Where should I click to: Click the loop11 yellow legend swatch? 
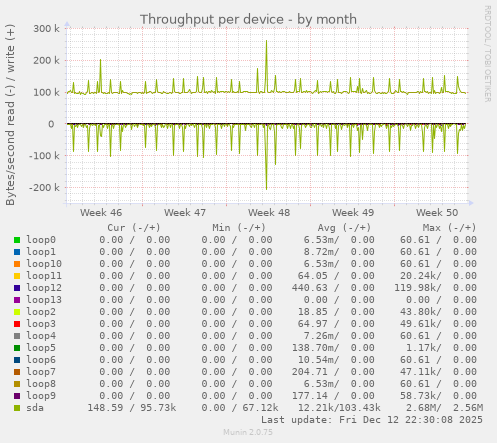pyautogui.click(x=17, y=276)
